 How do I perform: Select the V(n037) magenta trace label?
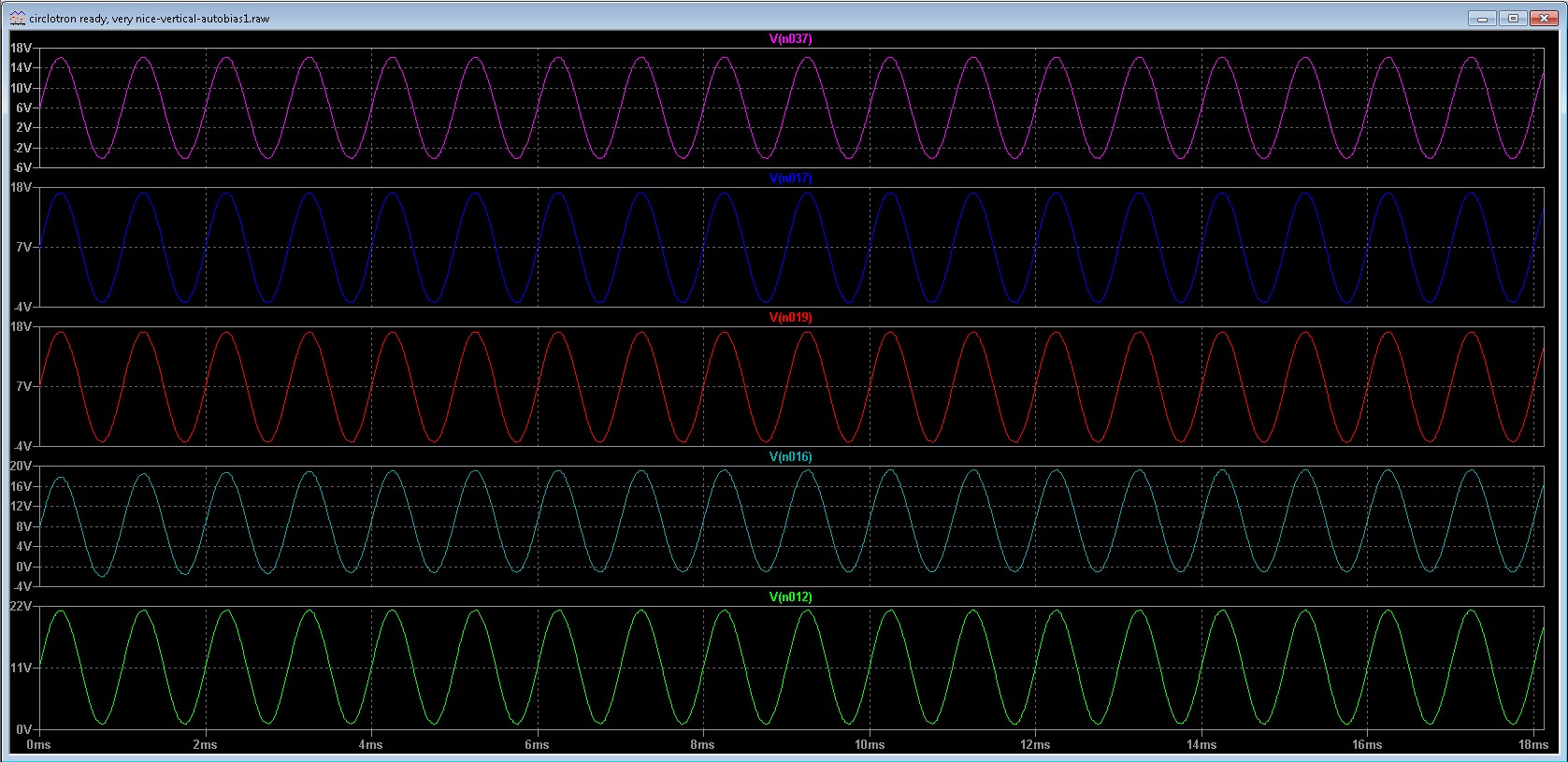pyautogui.click(x=790, y=38)
